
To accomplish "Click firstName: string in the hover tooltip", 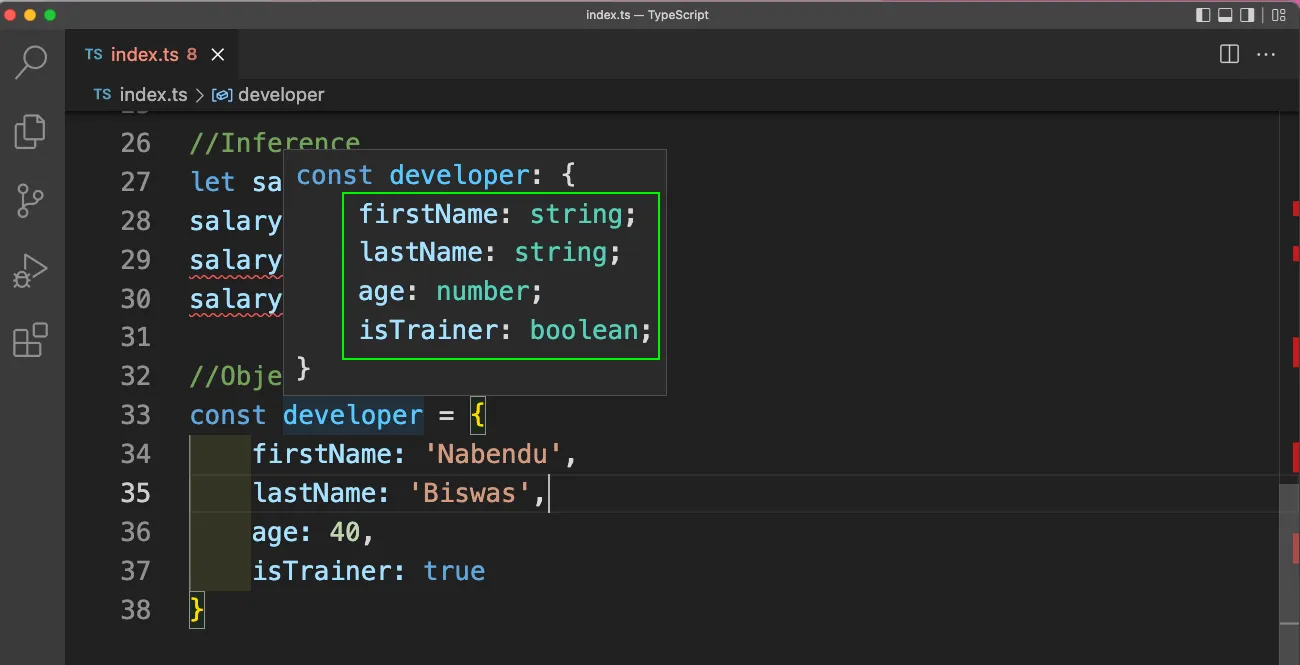I will [498, 214].
